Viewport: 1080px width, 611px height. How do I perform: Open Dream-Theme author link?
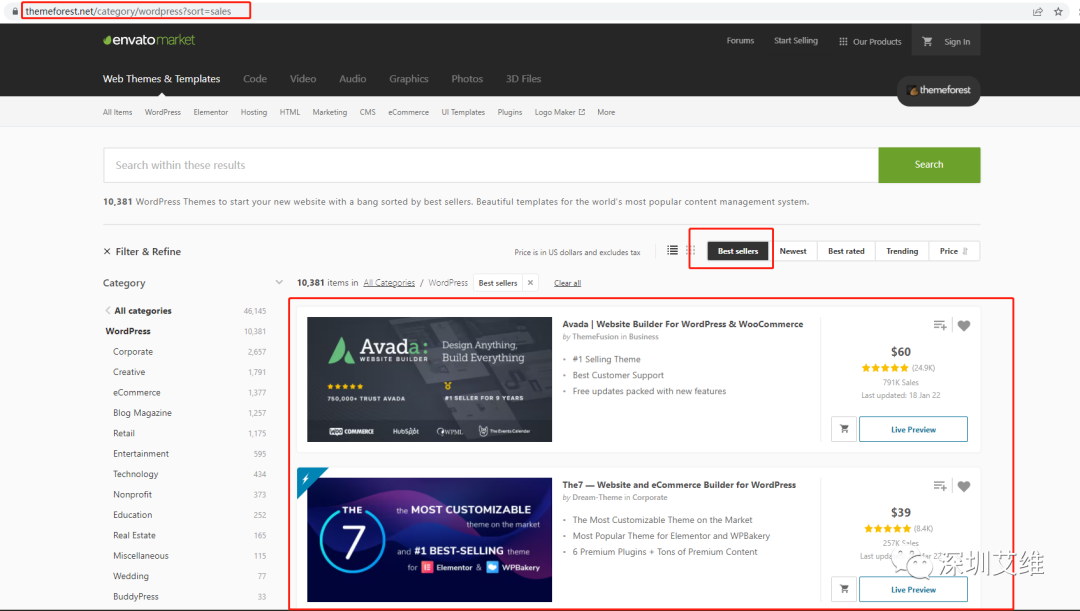coord(597,497)
